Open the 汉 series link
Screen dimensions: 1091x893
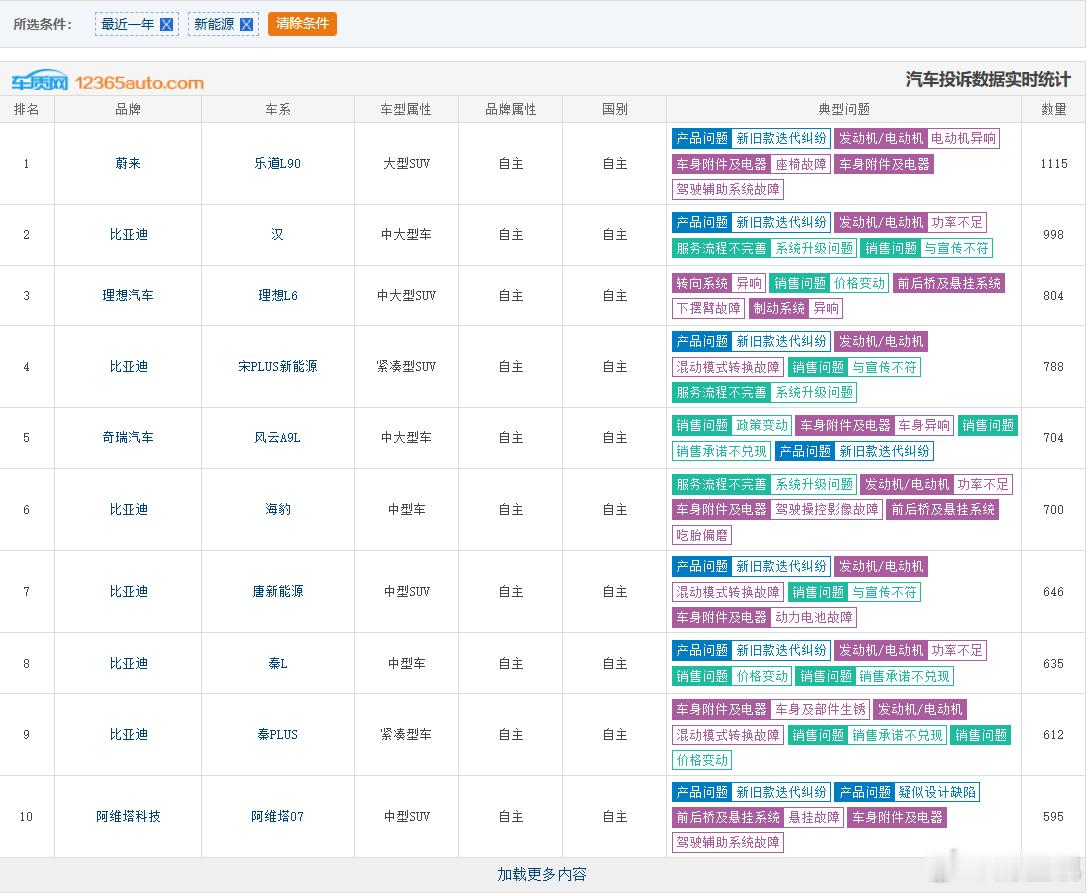click(278, 235)
